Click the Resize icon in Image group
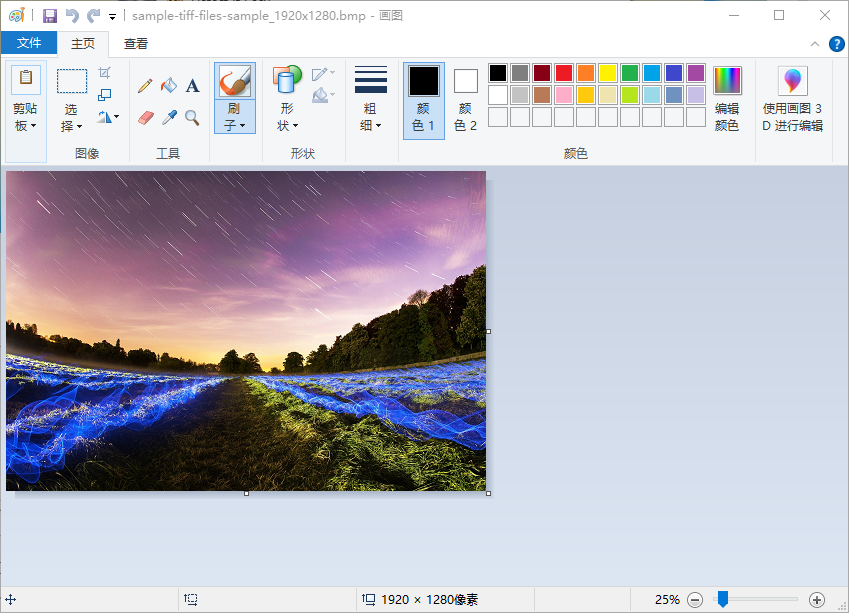 coord(105,95)
